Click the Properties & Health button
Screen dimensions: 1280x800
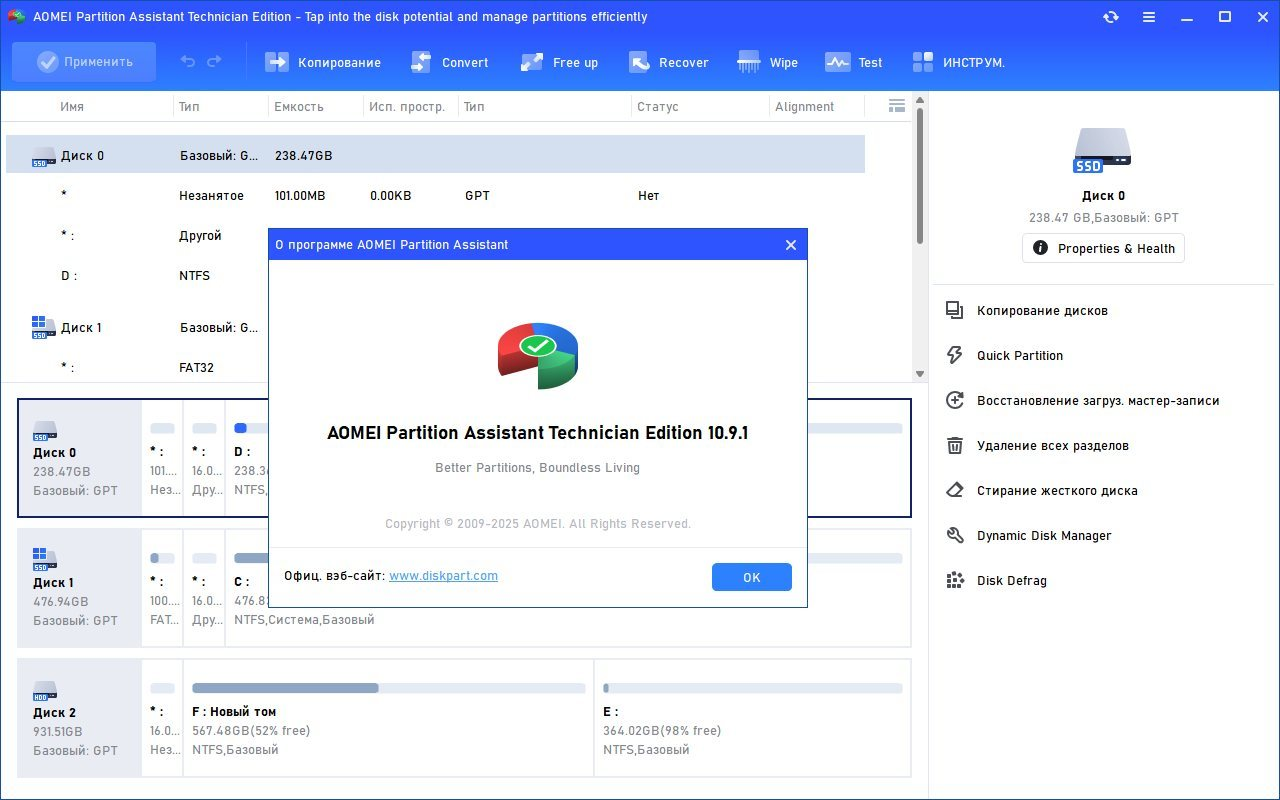coord(1103,248)
